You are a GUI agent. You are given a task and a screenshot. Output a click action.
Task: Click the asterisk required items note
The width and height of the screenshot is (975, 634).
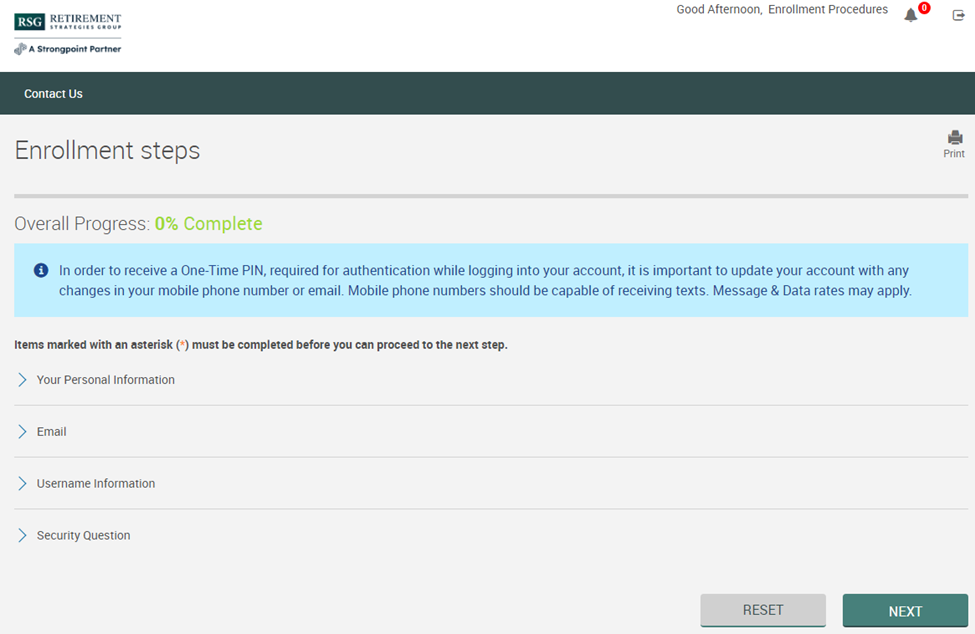(x=260, y=345)
